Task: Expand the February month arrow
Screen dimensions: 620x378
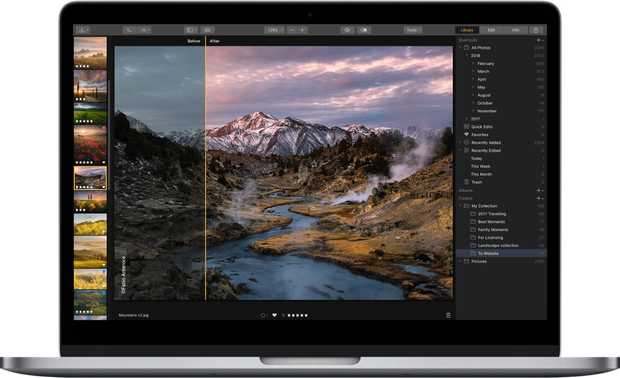Action: pyautogui.click(x=473, y=63)
